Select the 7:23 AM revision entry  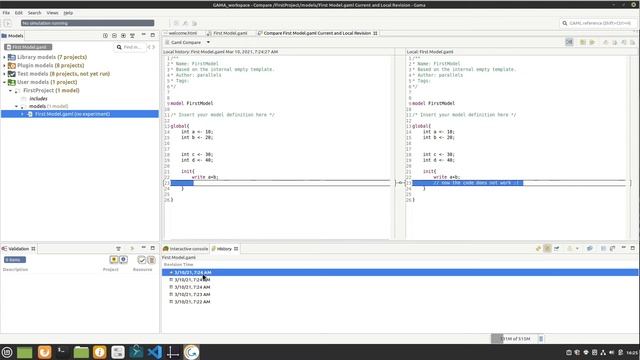(192, 294)
